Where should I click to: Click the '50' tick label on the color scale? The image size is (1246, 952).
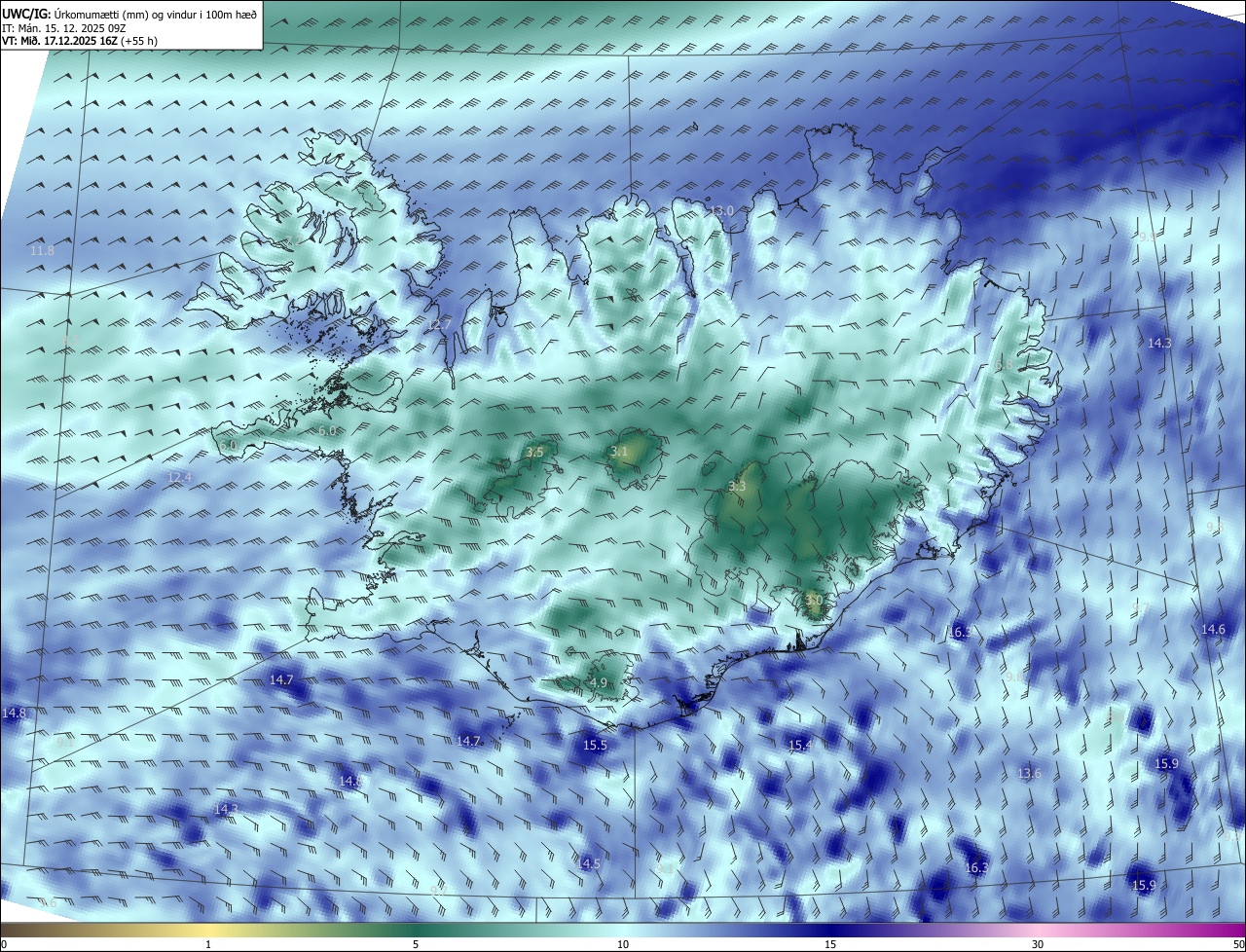(x=1237, y=944)
